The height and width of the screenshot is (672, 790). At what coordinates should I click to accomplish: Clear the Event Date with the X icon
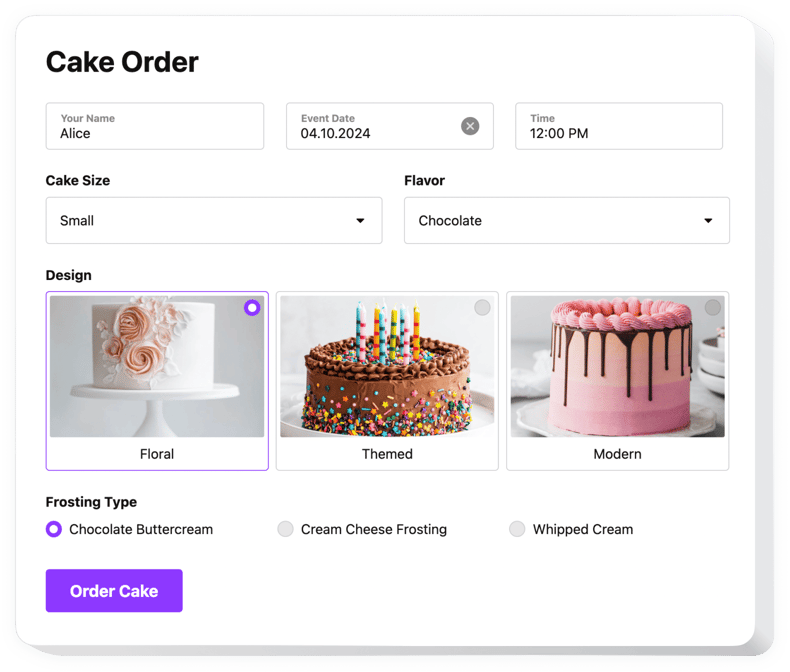470,126
